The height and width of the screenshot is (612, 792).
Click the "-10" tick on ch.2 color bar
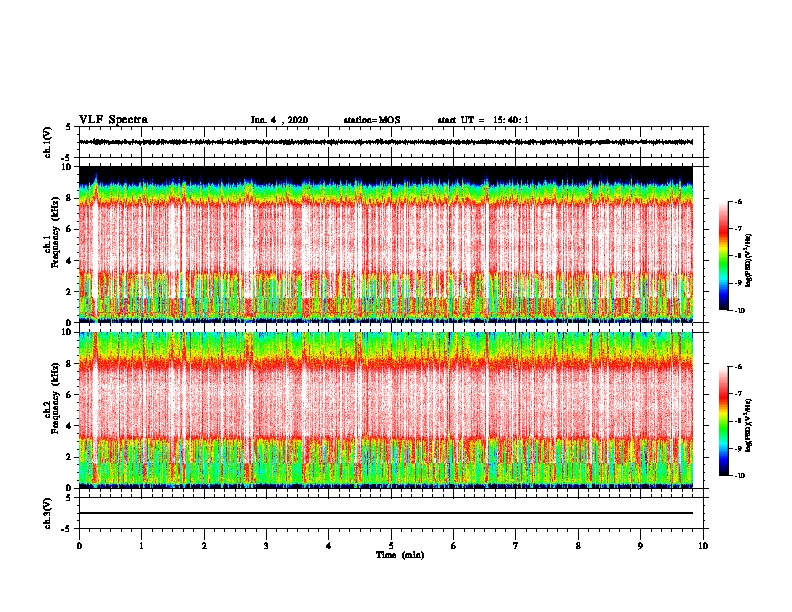point(740,476)
